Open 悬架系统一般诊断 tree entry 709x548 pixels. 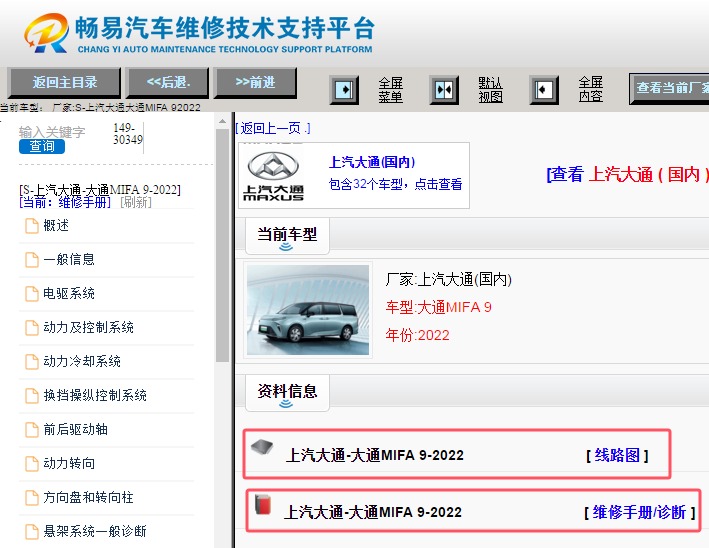(x=95, y=531)
